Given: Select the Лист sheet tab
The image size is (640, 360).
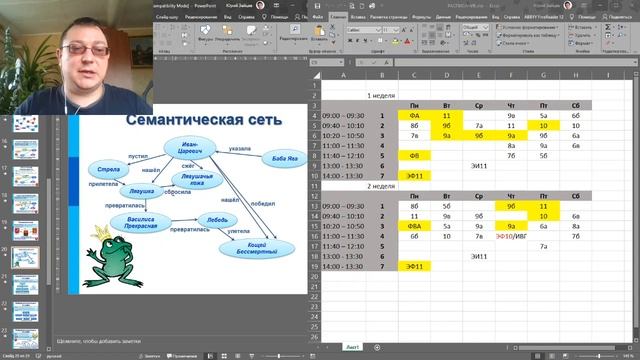Looking at the screenshot, I should (352, 347).
